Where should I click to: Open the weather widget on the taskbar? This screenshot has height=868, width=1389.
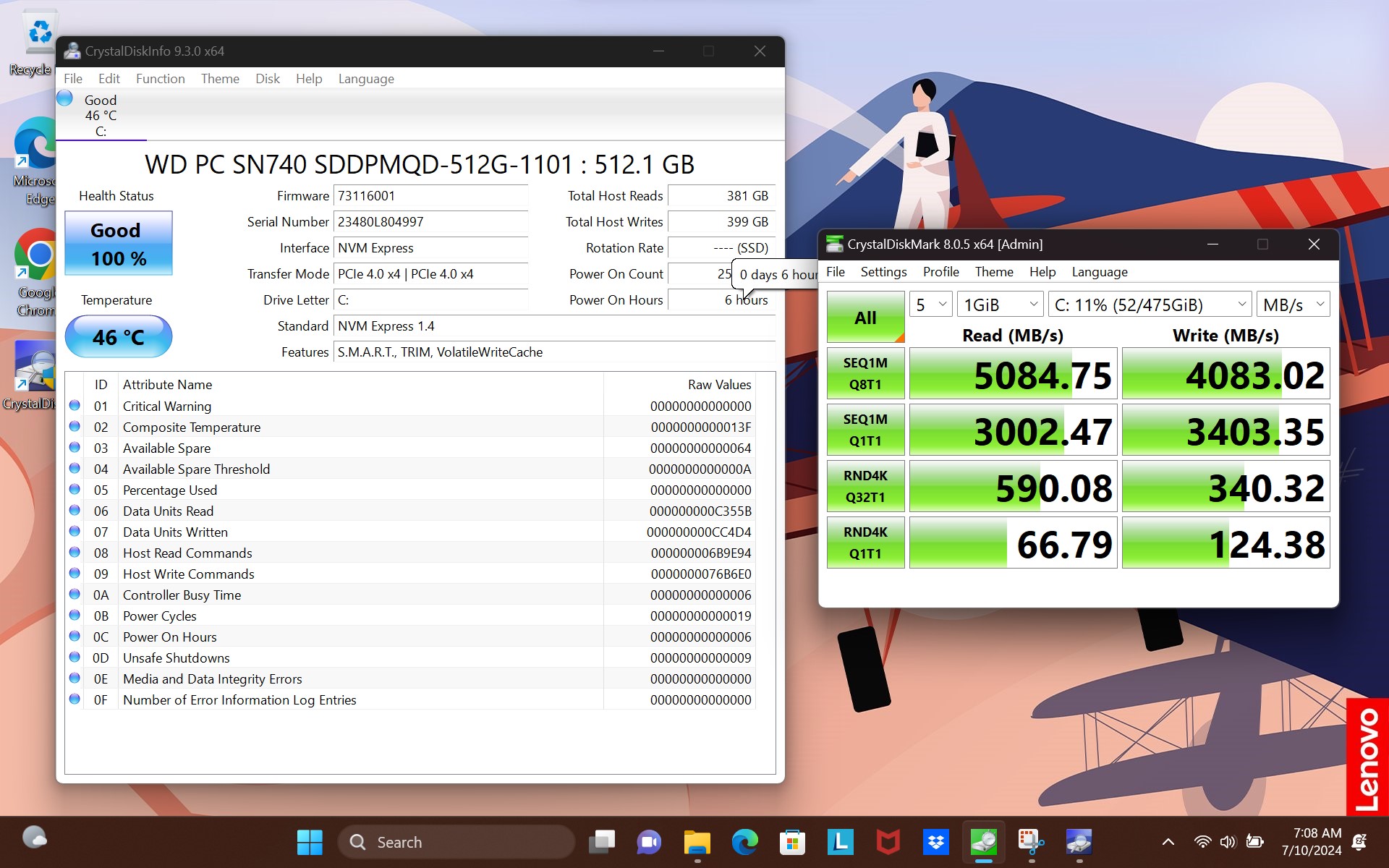34,838
